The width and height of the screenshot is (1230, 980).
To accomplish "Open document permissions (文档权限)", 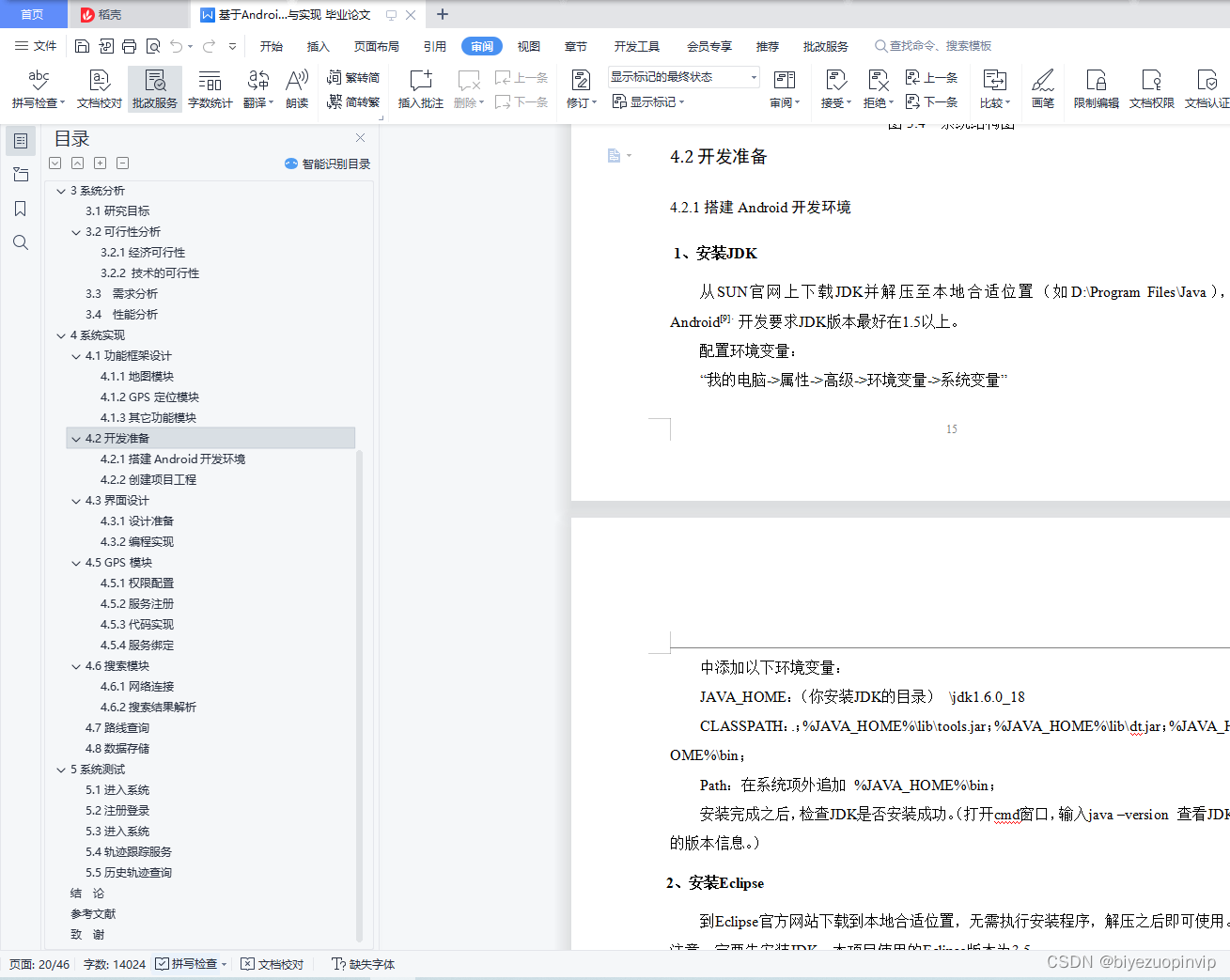I will coord(1152,89).
